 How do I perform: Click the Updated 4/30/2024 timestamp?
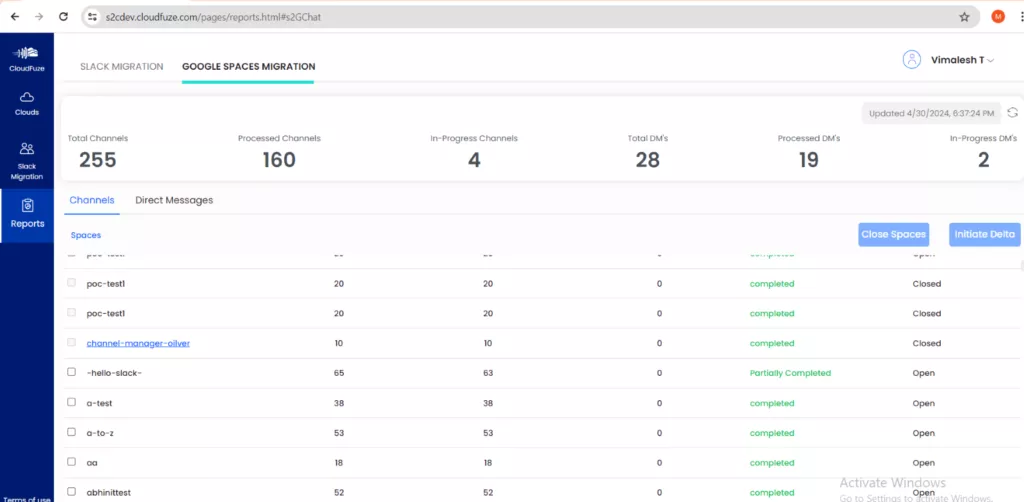pyautogui.click(x=931, y=113)
